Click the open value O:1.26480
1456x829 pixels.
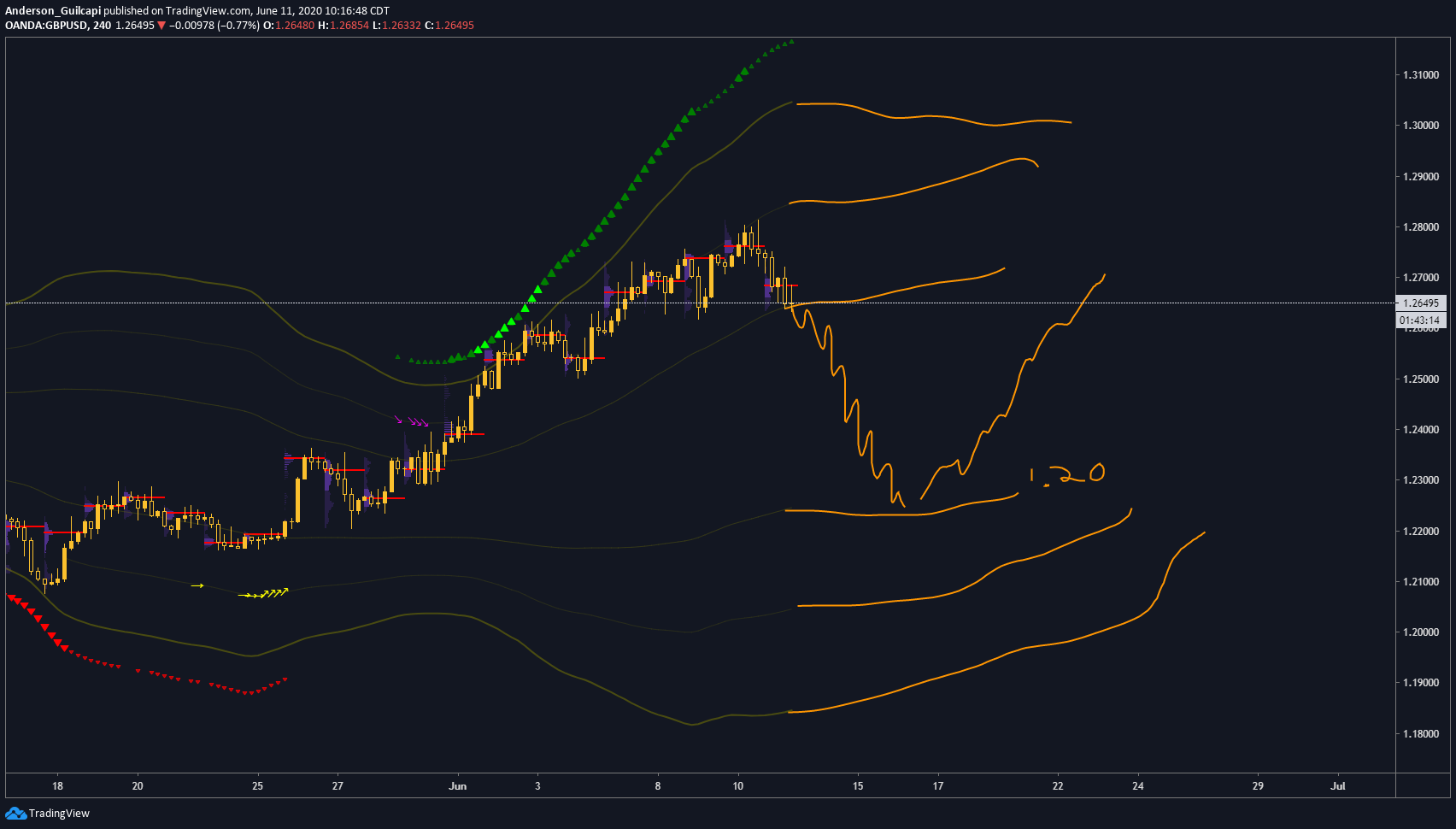tap(288, 26)
